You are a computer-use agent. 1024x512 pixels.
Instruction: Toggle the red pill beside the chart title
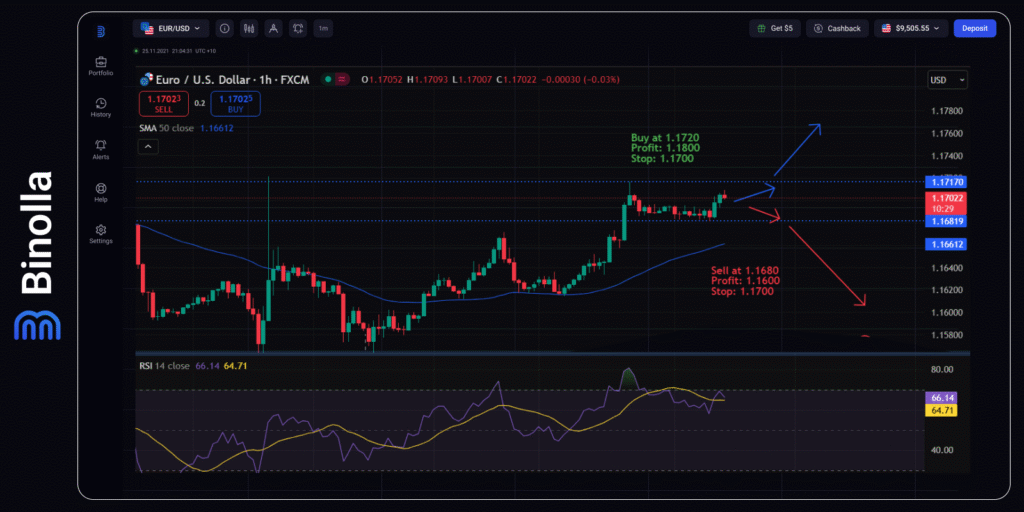click(x=343, y=78)
